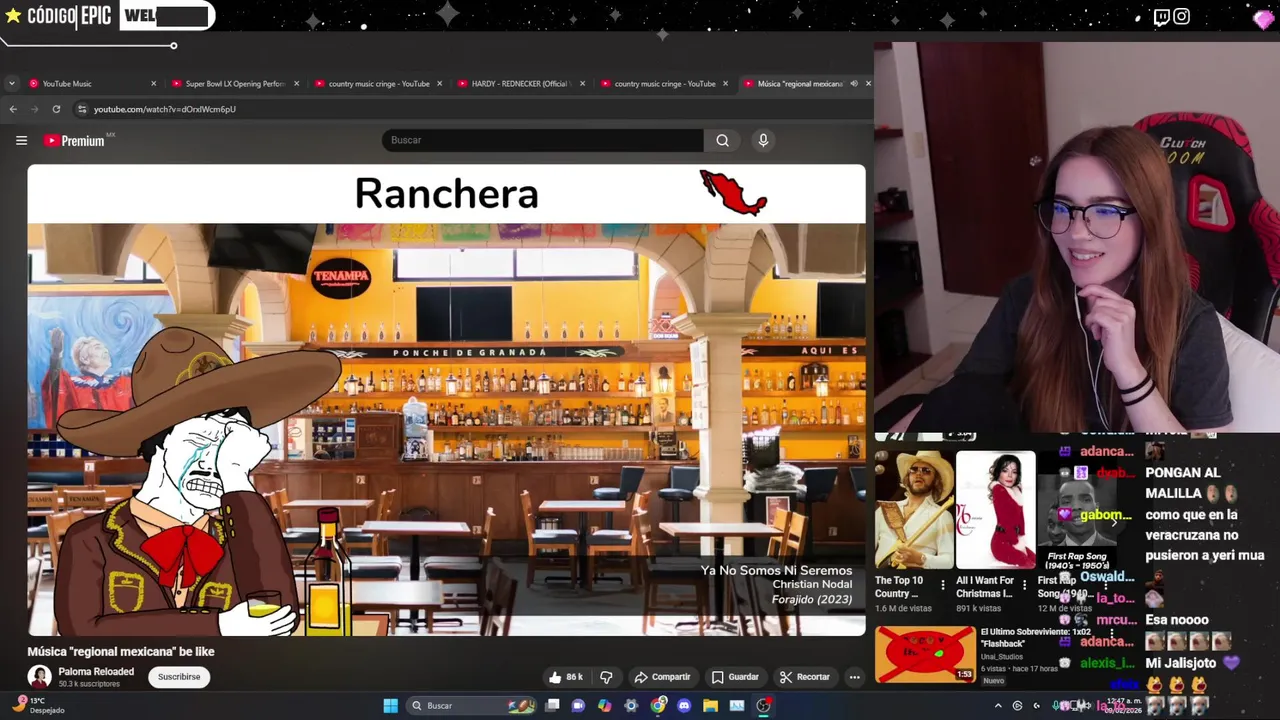Screen dimensions: 1280x720
Task: Click El Ultimo Sobreviviente: 1x02 Flashback title
Action: pyautogui.click(x=1035, y=638)
